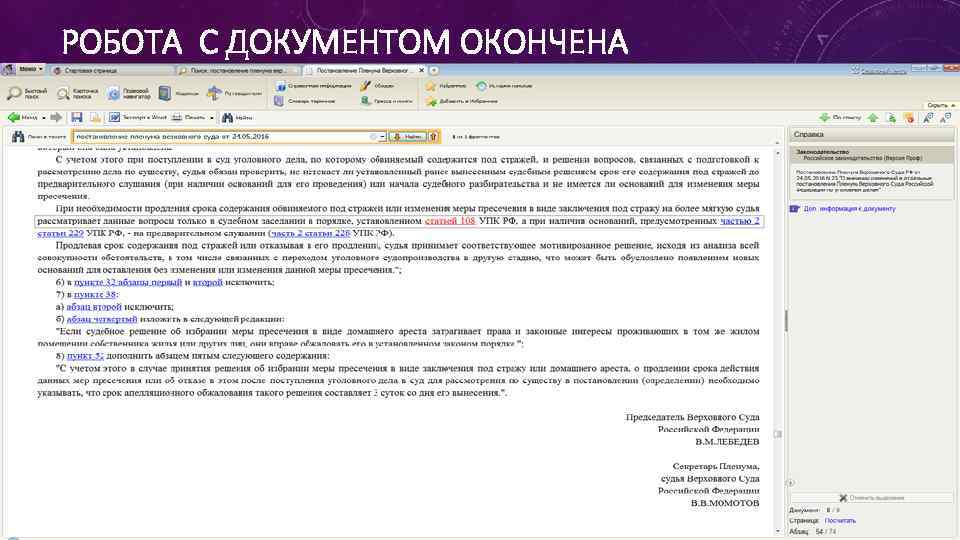This screenshot has width=960, height=540.
Task: Expand Назад history dropdown arrow
Action: click(43, 118)
